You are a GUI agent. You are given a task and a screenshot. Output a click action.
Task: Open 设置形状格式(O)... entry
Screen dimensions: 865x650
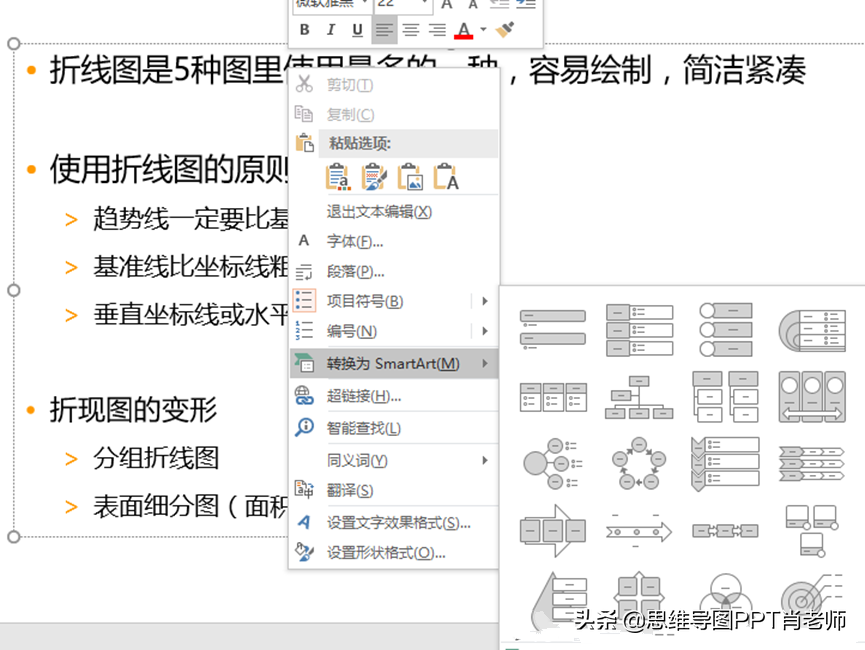tap(395, 552)
